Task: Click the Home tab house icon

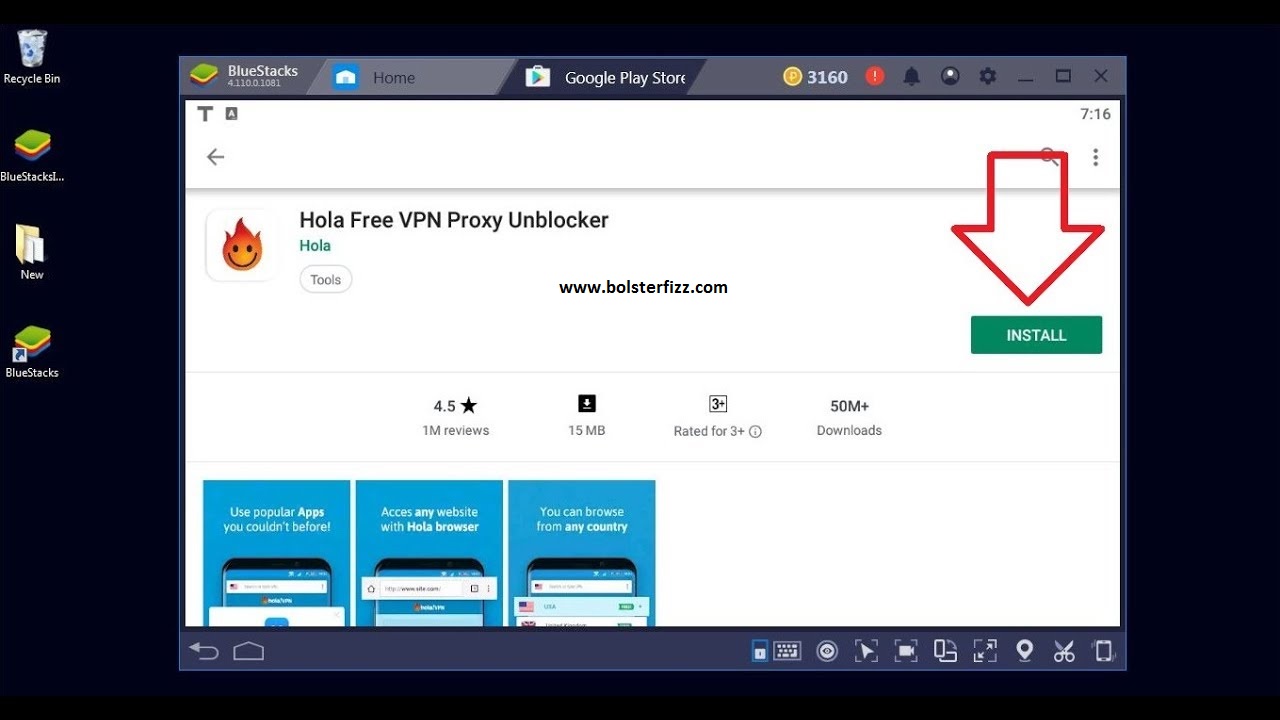Action: 346,77
